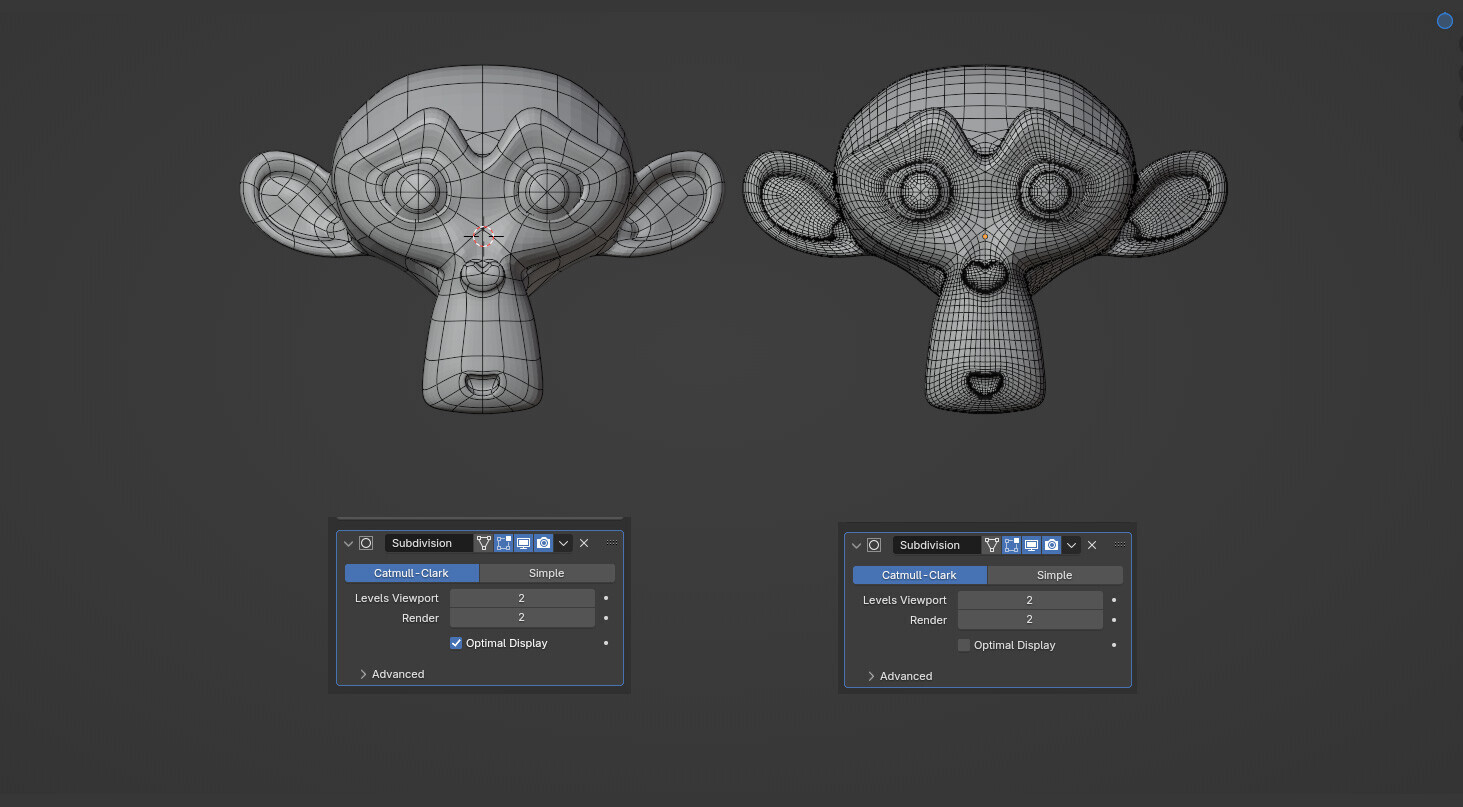Toggle the Edit Mode display icon on left Subdivision modifier
The height and width of the screenshot is (807, 1463).
coord(503,543)
